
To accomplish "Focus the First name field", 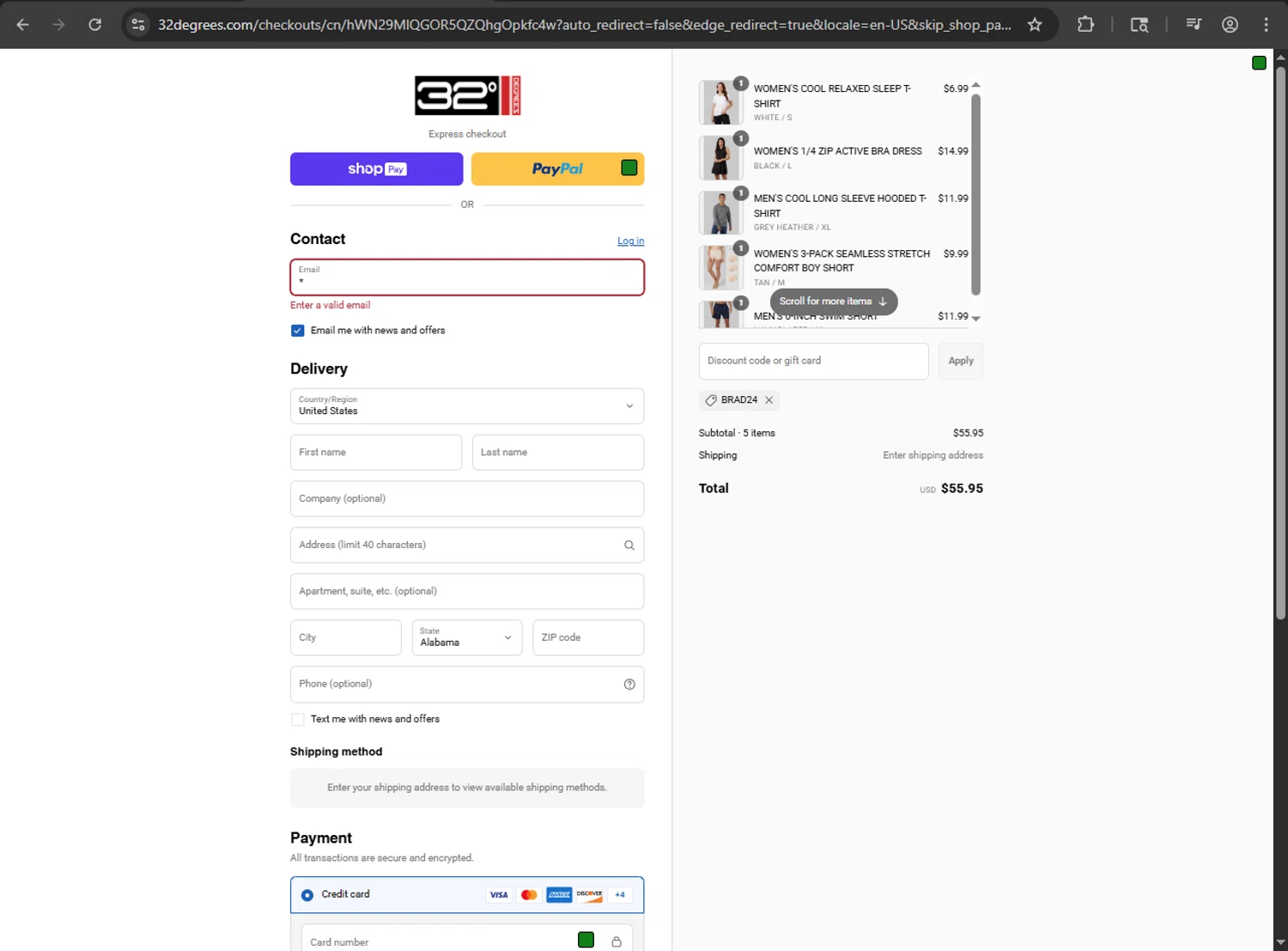I will [376, 453].
